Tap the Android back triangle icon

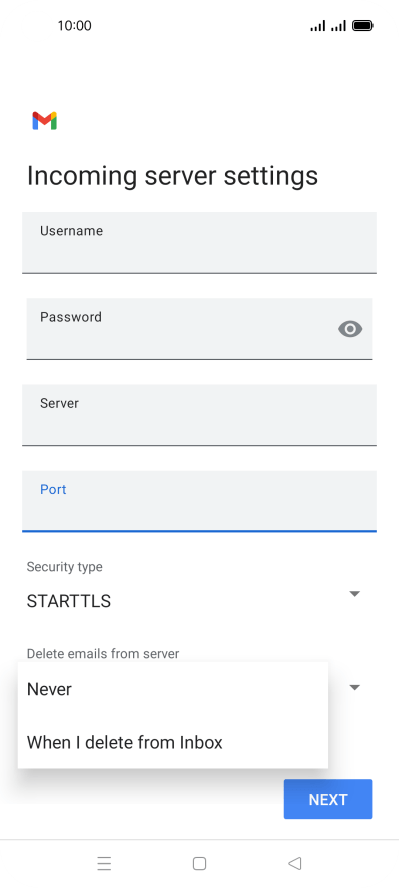point(294,863)
